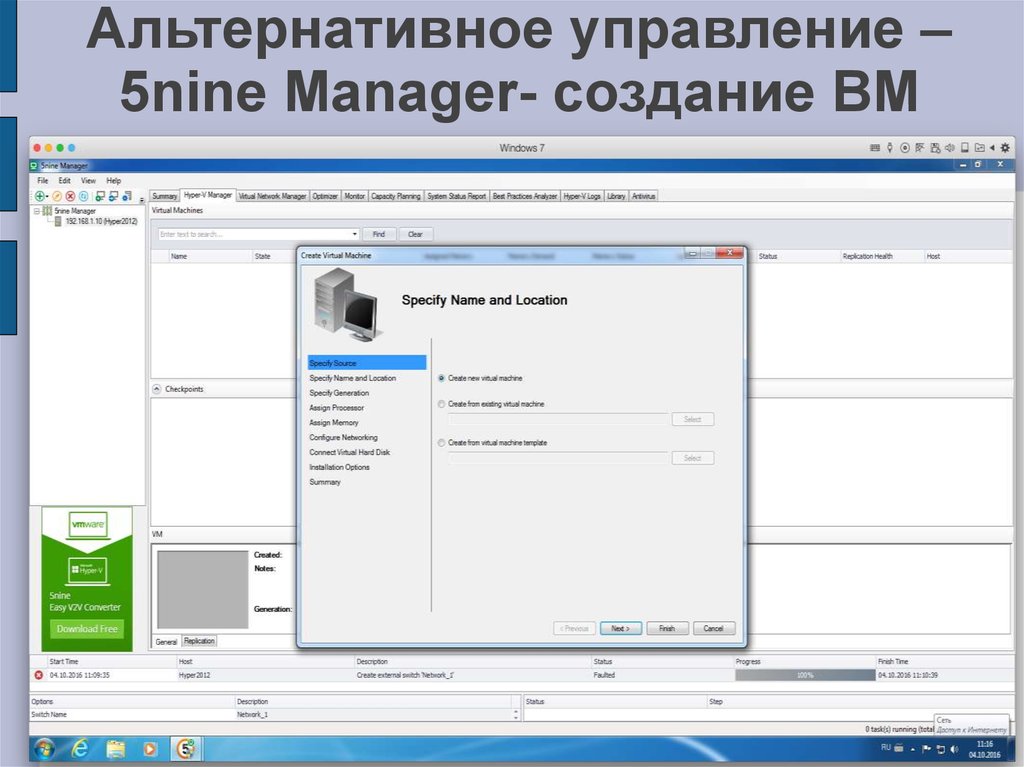Open the System Status Report tab
The image size is (1024, 767).
[456, 196]
